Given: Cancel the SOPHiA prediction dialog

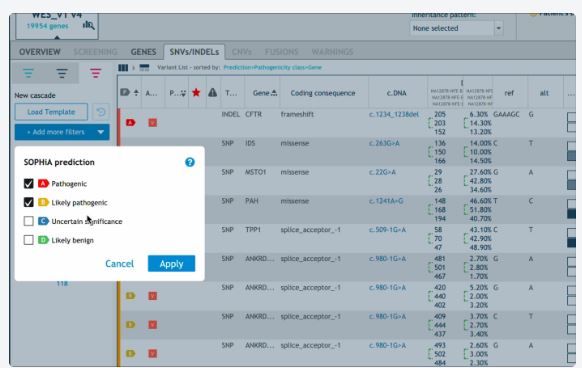Looking at the screenshot, I should click(119, 264).
